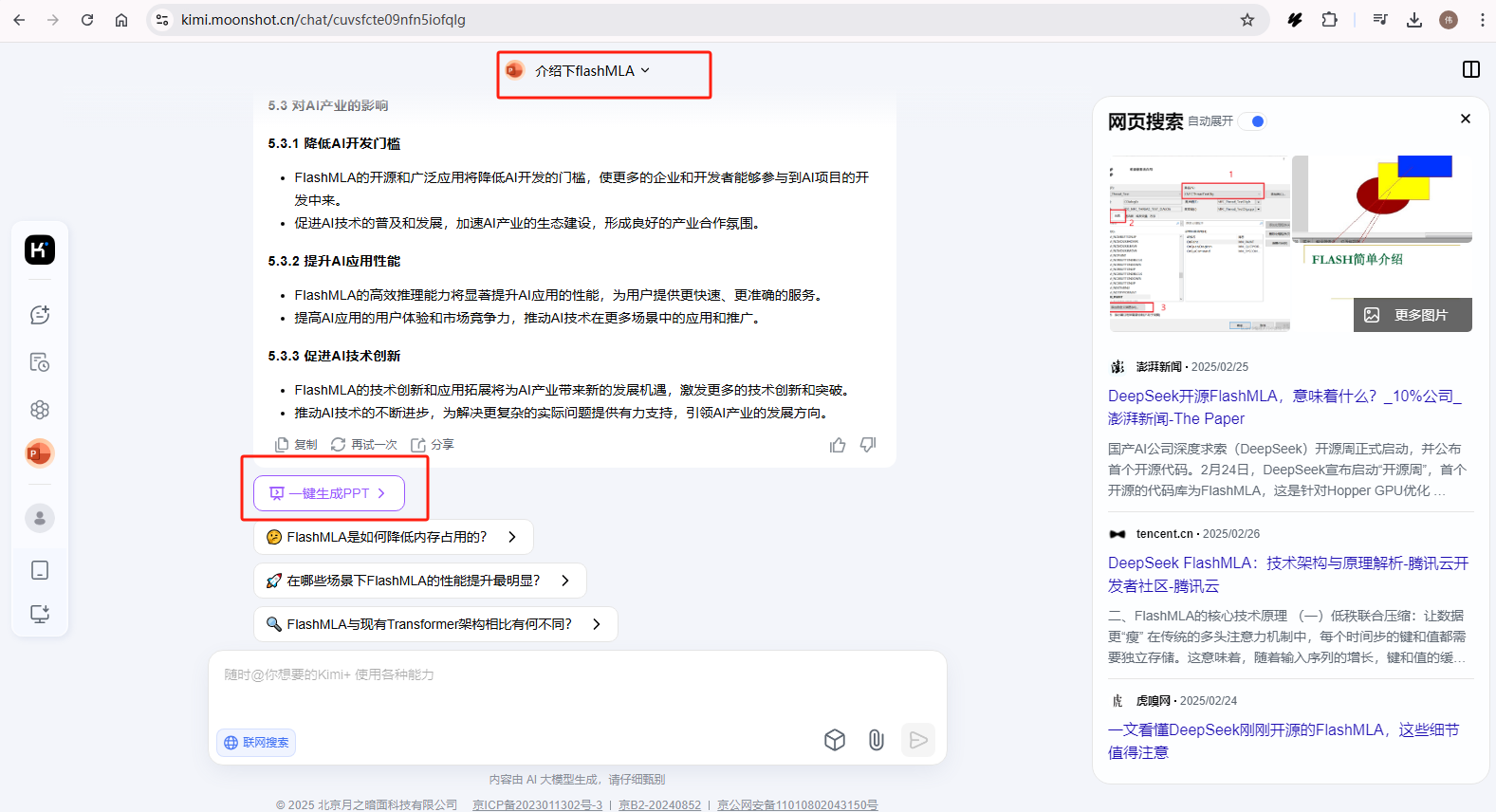Click the attachment paperclip icon
This screenshot has height=812, width=1496.
877,740
